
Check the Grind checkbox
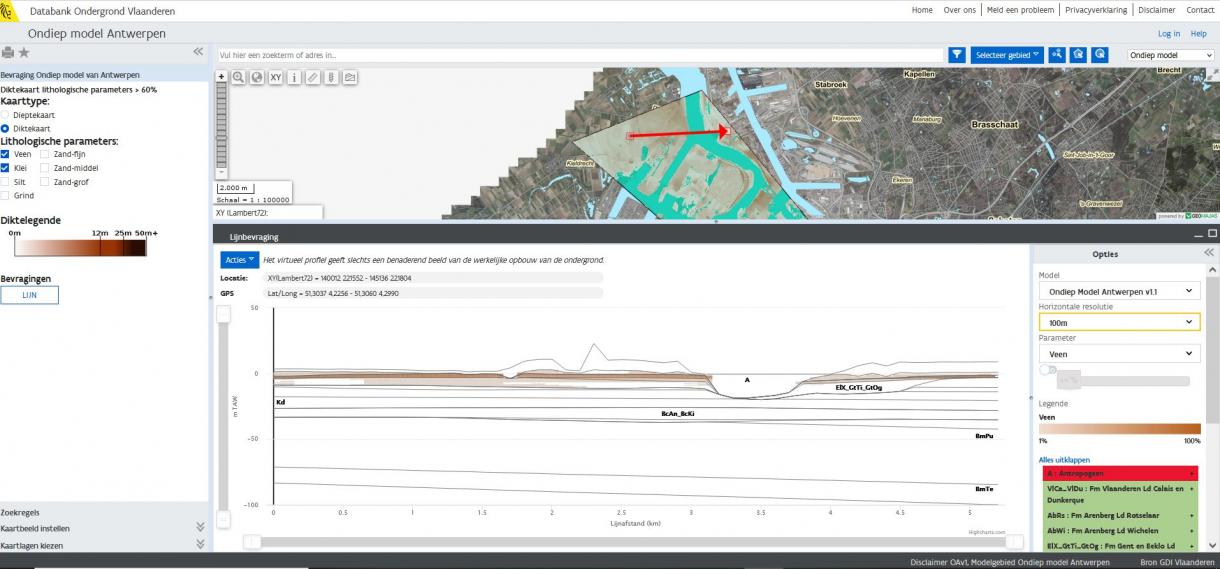coord(5,196)
